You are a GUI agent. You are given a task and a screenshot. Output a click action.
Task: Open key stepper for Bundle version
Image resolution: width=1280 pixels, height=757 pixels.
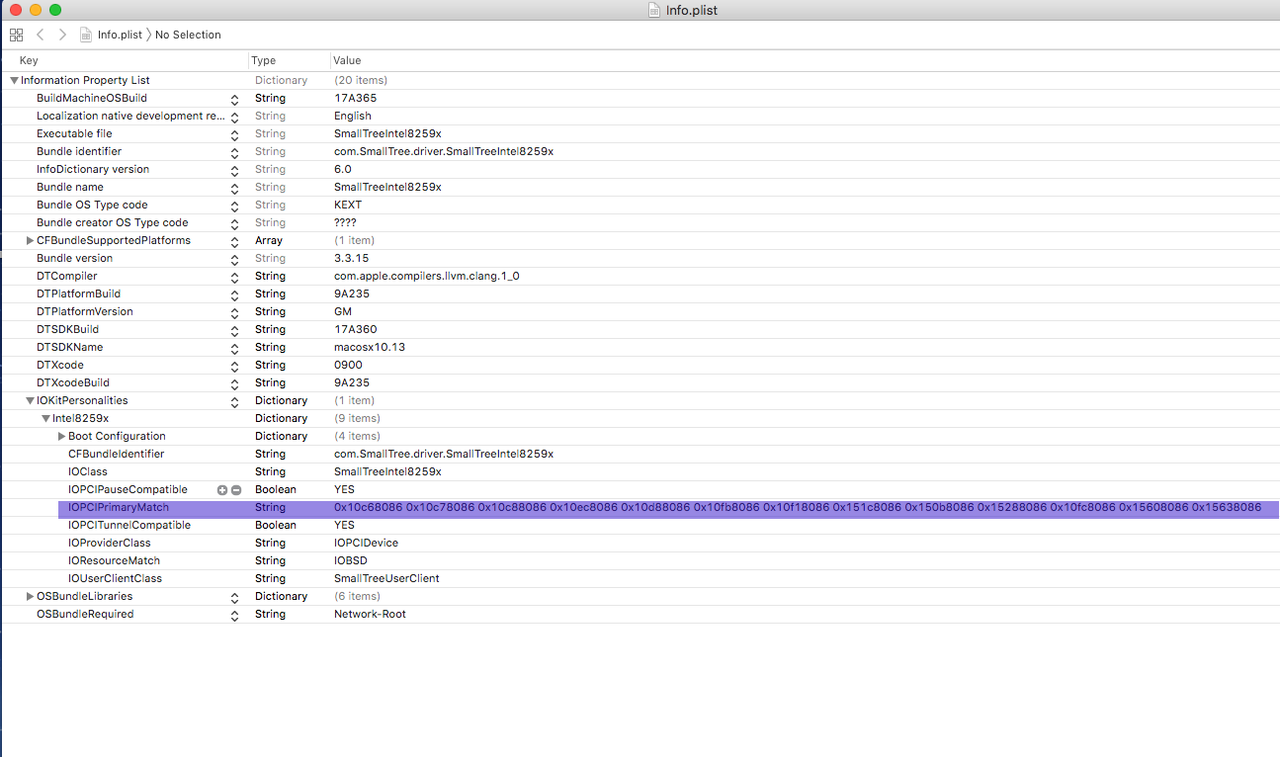[234, 259]
